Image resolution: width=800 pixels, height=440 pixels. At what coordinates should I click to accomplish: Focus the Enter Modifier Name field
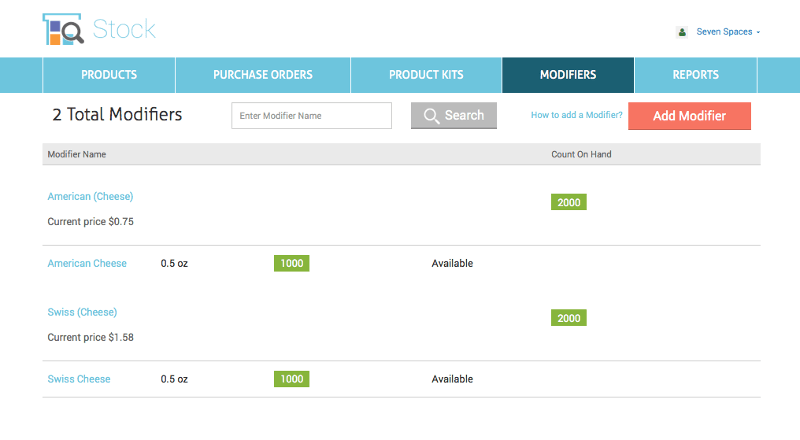311,115
